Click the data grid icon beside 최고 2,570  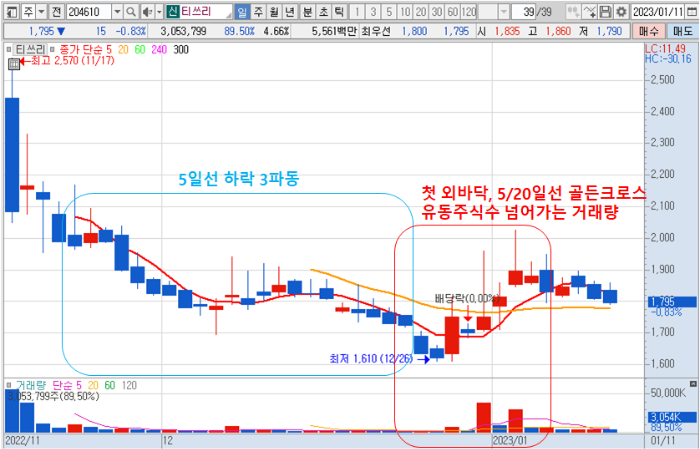(x=14, y=64)
